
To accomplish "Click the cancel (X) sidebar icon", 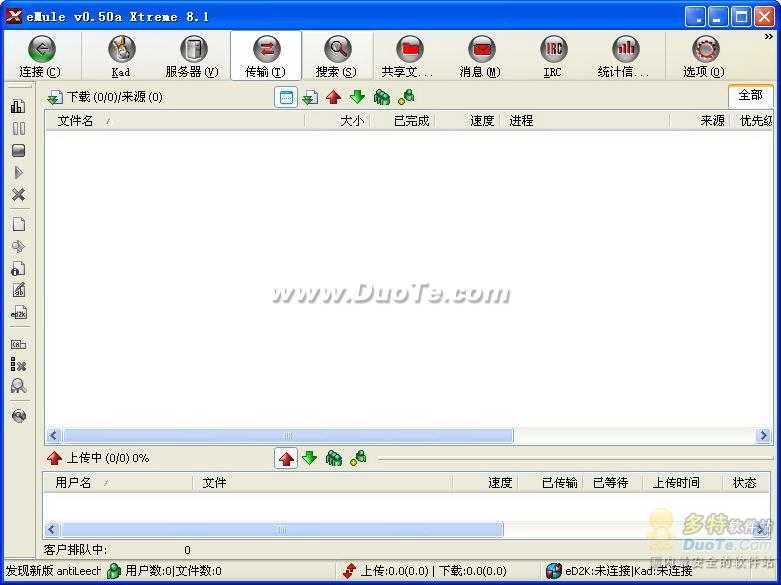I will point(18,195).
